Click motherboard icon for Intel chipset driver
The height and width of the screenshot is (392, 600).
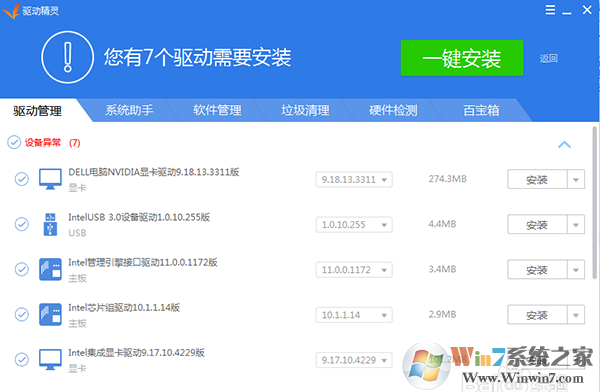point(50,314)
